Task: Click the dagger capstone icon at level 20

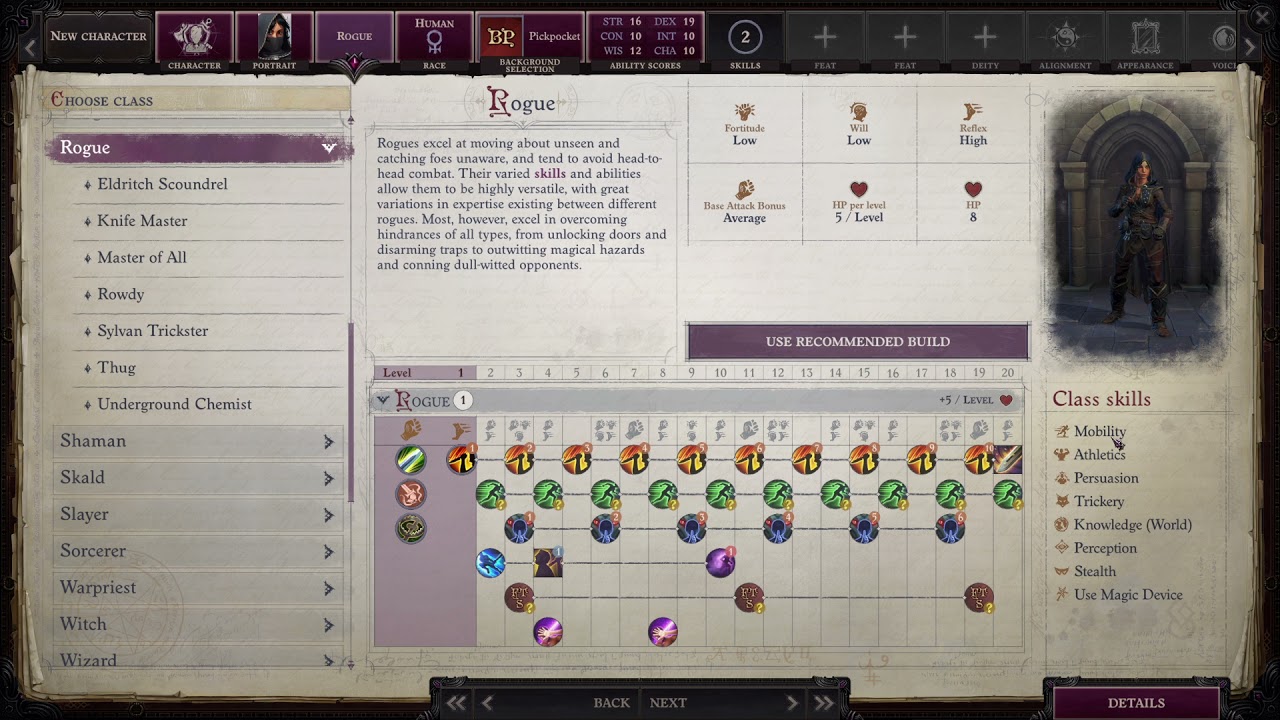Action: click(x=1008, y=459)
